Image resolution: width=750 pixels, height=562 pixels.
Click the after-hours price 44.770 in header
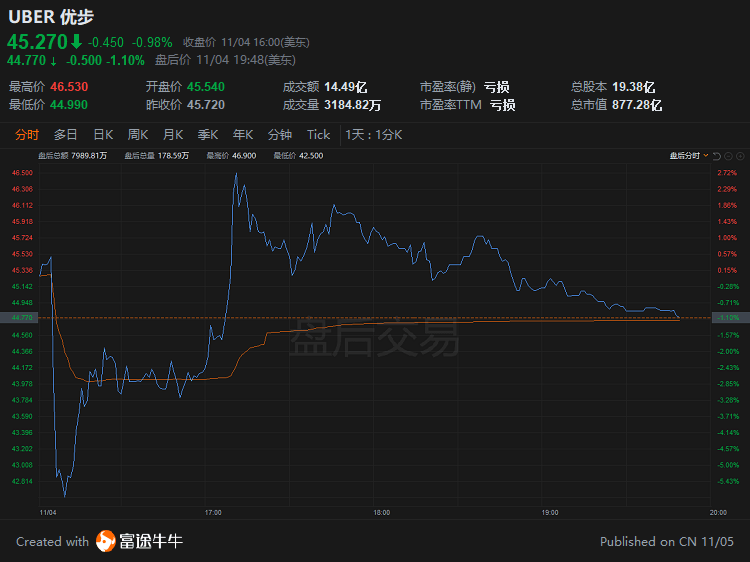click(26, 60)
